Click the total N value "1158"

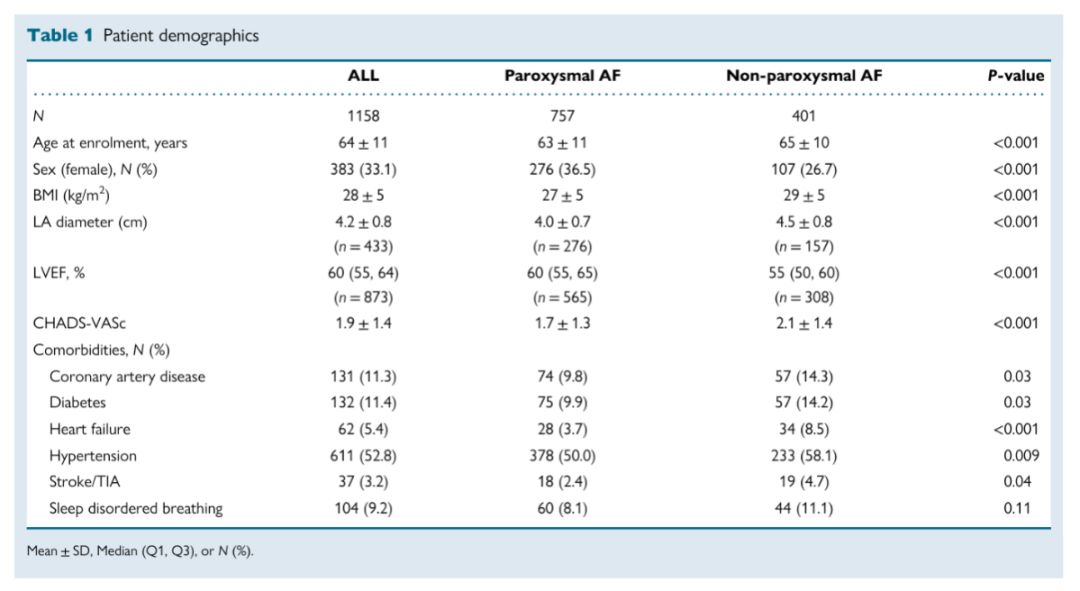click(x=363, y=116)
